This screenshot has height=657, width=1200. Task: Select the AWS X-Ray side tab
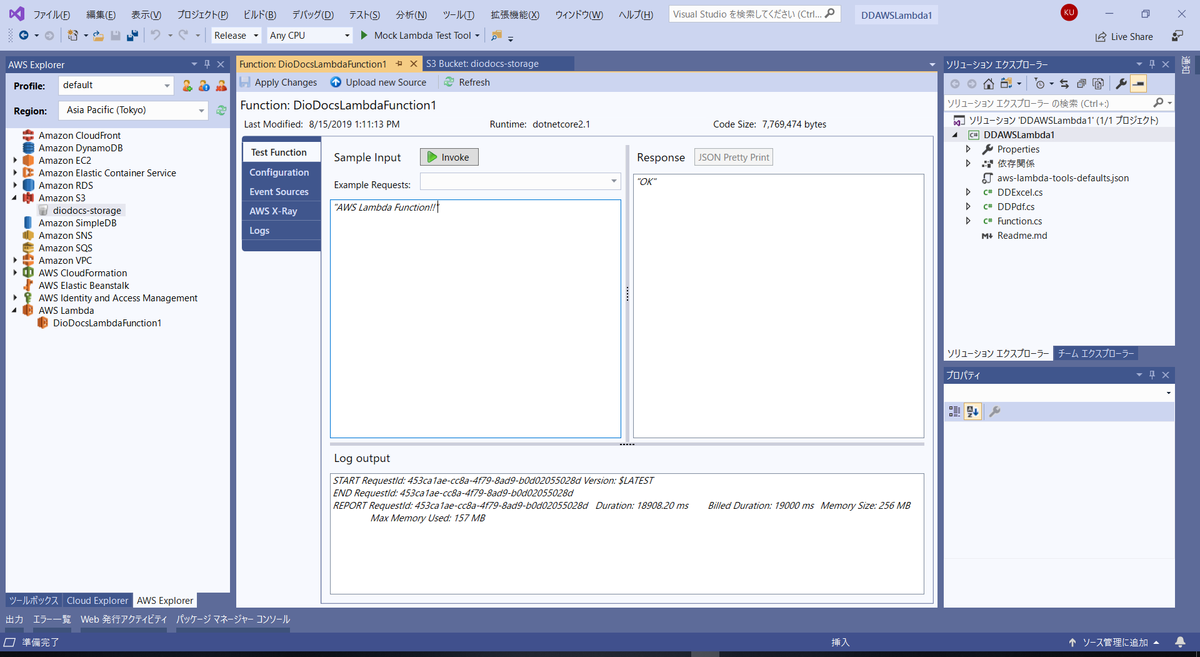280,211
